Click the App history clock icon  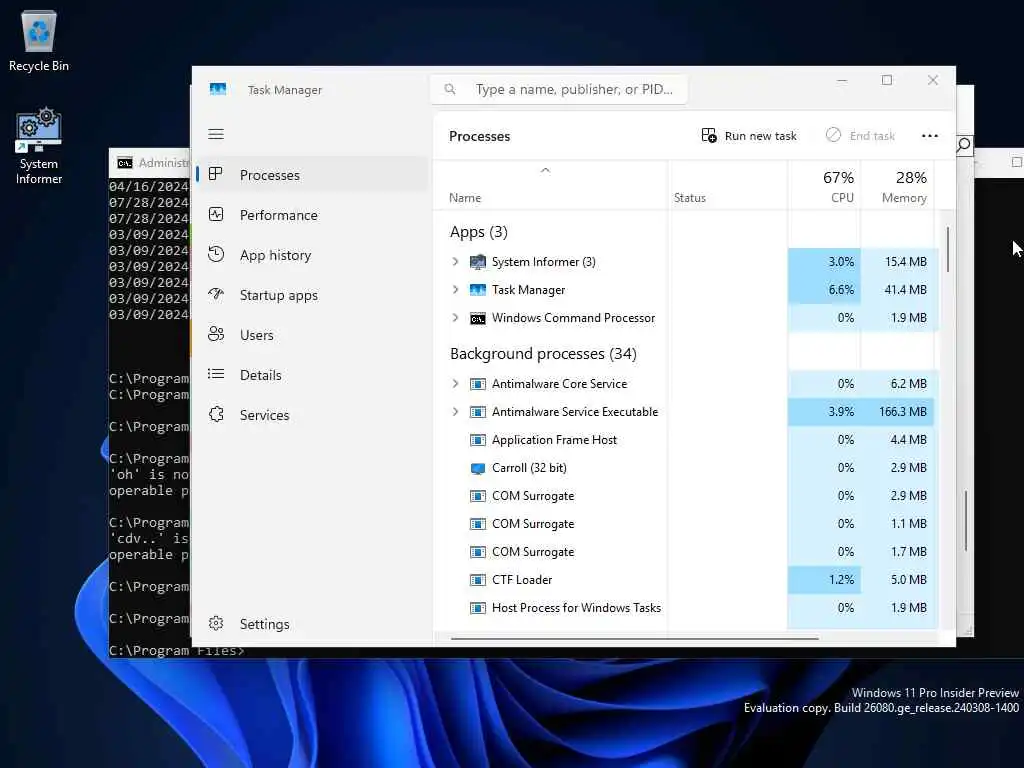pyautogui.click(x=216, y=254)
